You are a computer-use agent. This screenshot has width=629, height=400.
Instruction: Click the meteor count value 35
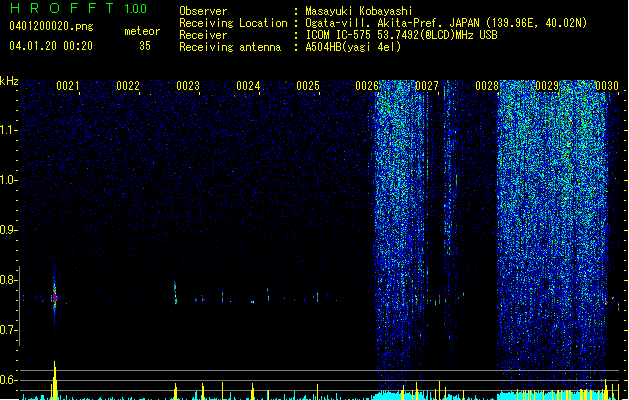(x=145, y=46)
